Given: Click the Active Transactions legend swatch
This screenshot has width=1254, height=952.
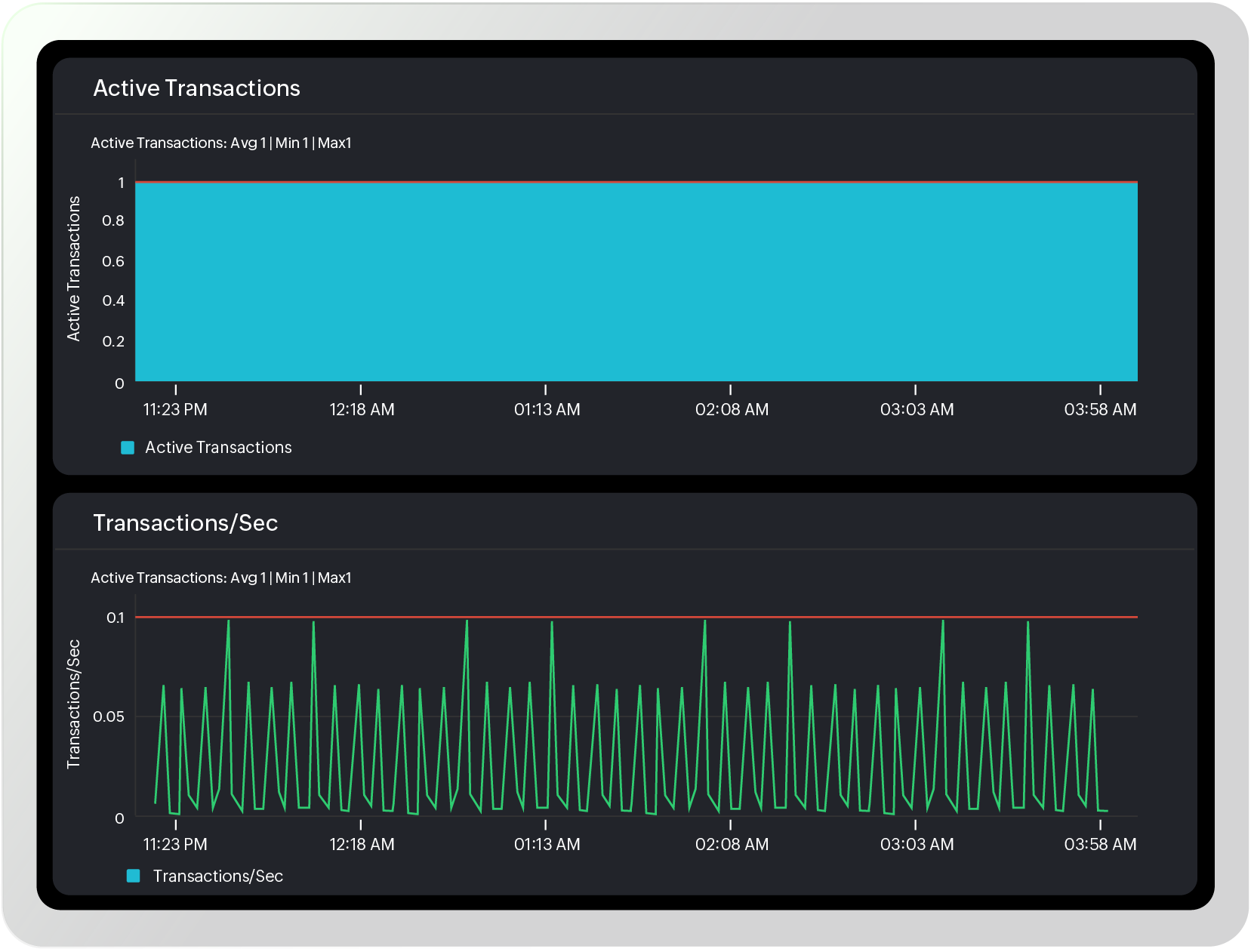Looking at the screenshot, I should [128, 447].
